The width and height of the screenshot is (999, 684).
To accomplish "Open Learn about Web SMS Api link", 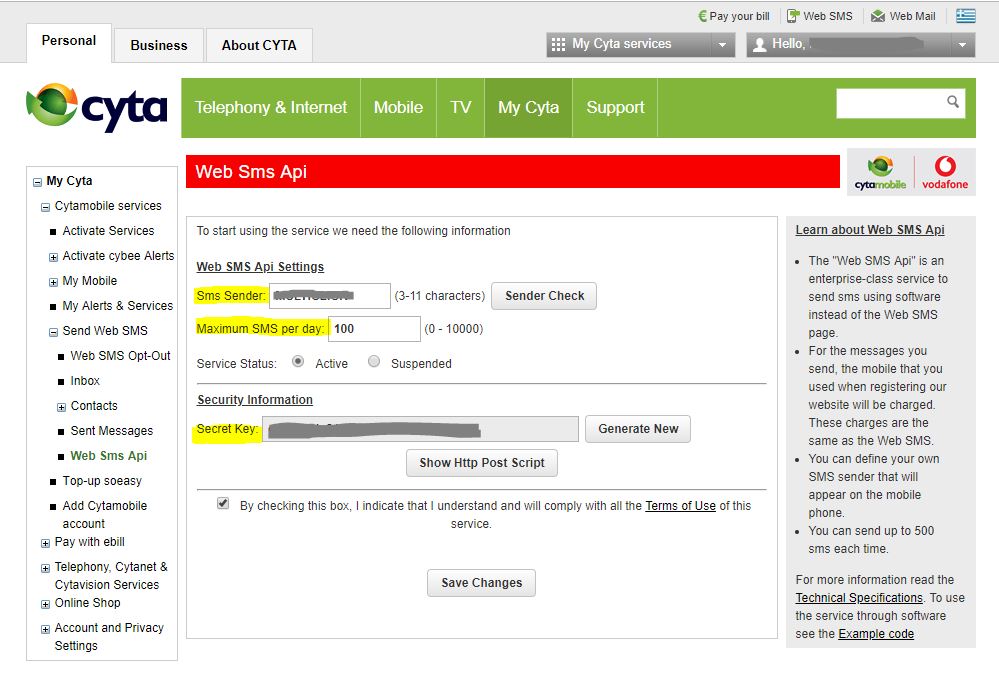I will [870, 230].
